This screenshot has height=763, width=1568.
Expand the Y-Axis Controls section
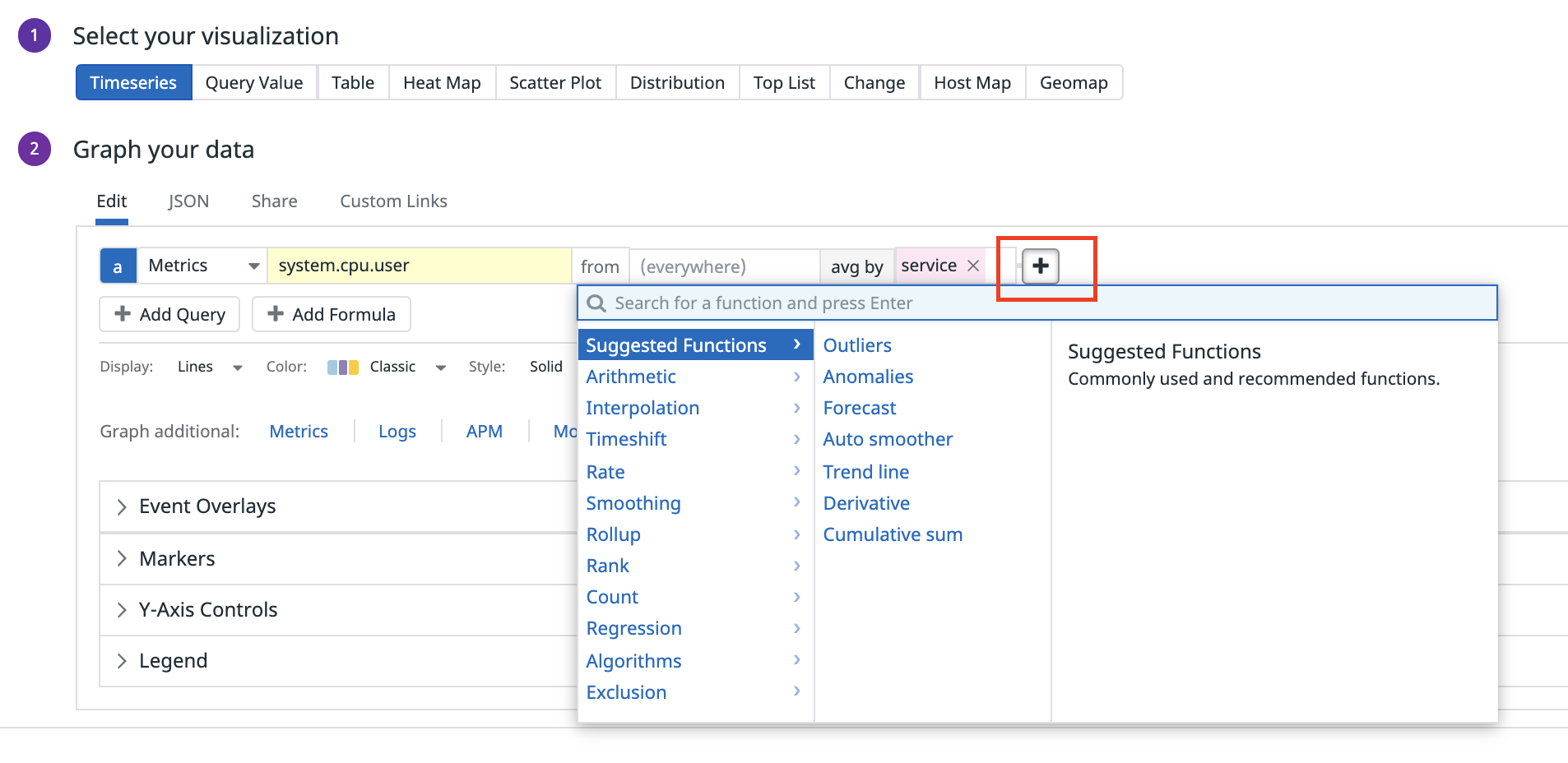pos(207,610)
